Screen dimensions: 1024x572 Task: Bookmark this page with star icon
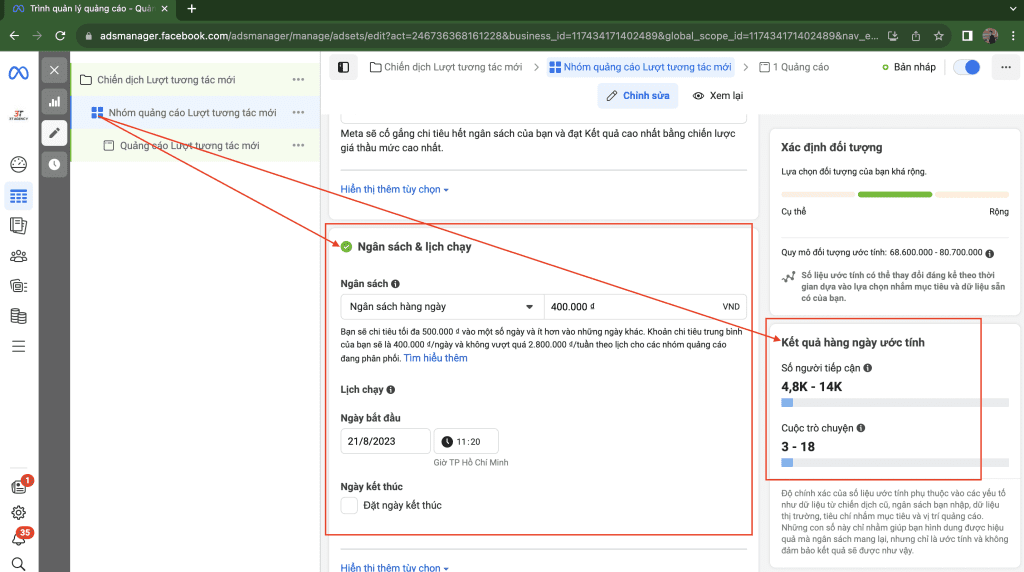pyautogui.click(x=938, y=36)
